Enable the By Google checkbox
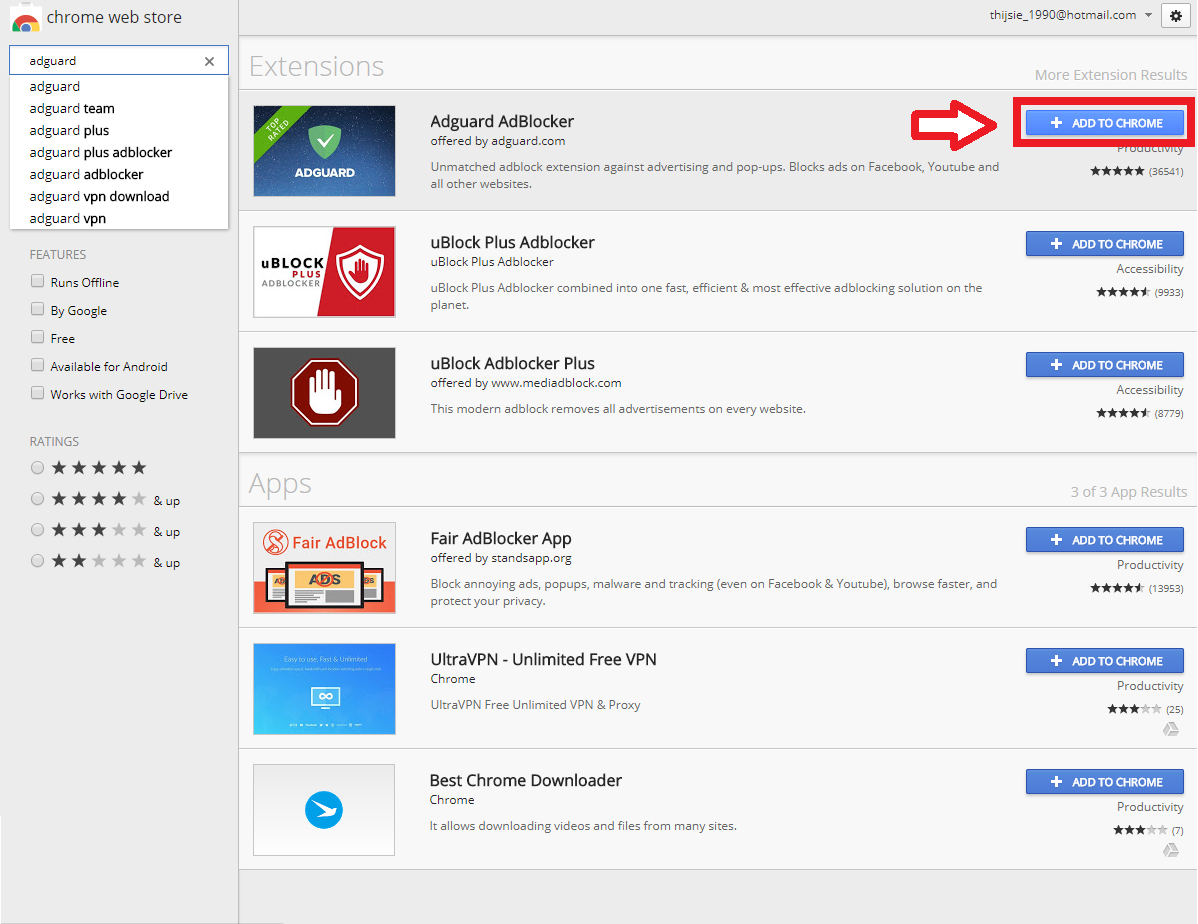This screenshot has height=924, width=1198. [x=37, y=309]
